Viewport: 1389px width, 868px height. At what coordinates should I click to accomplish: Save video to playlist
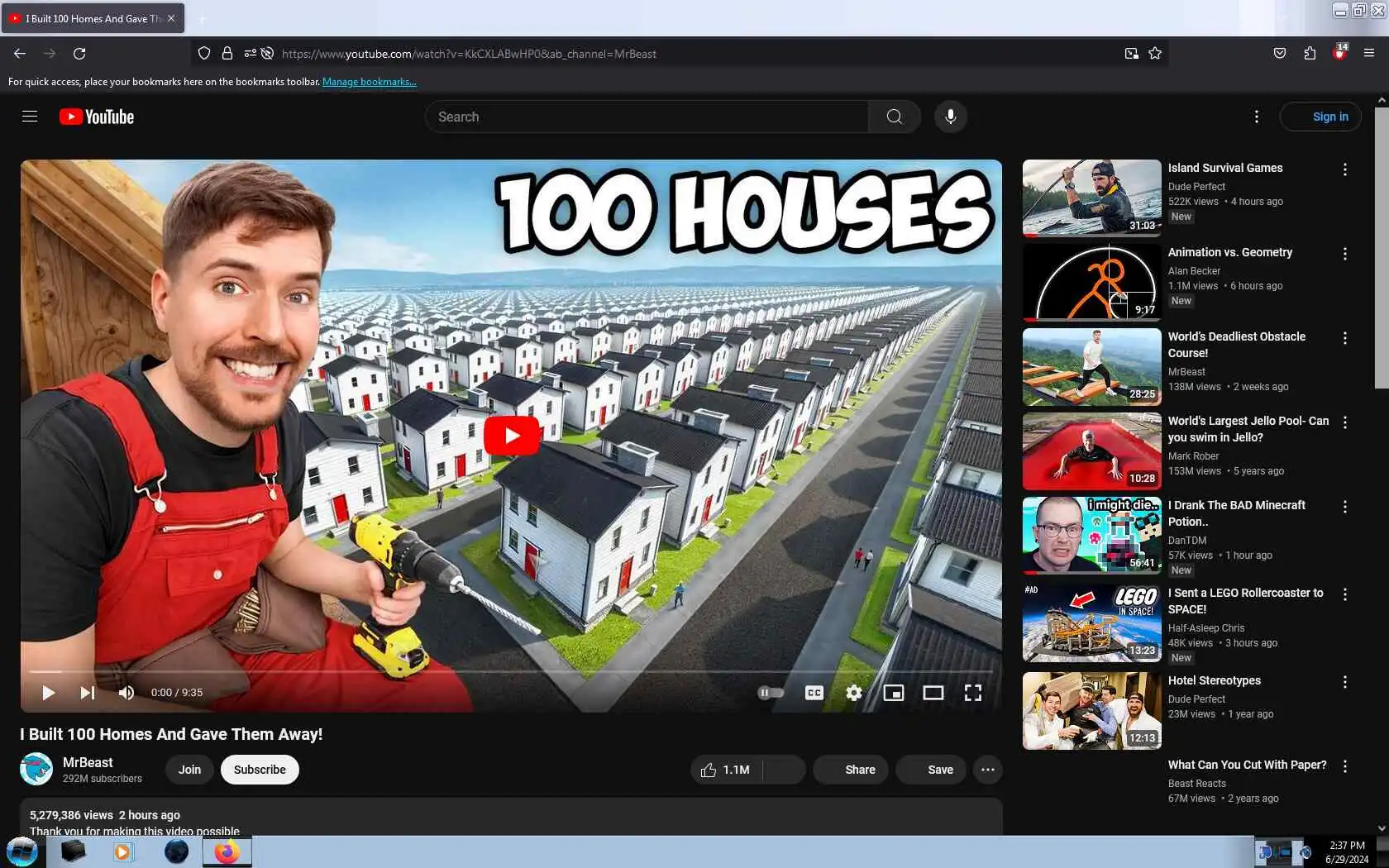[x=931, y=770]
